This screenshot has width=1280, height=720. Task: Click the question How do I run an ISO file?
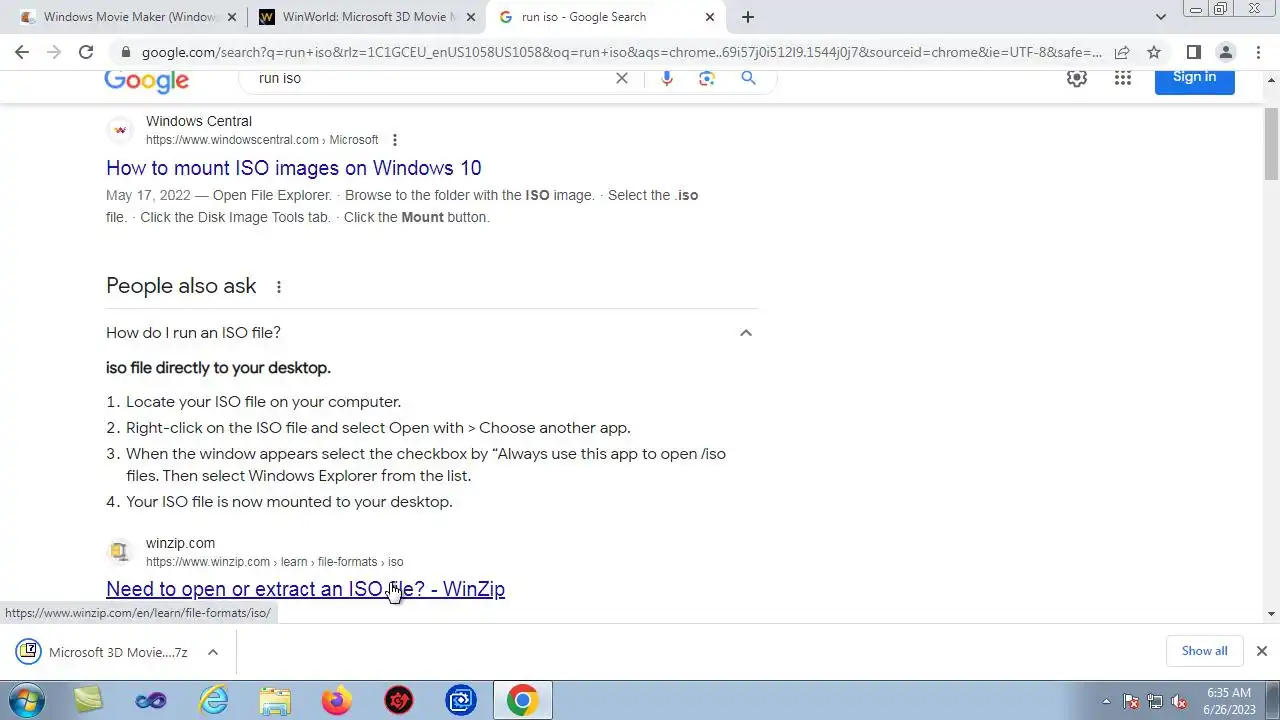(x=193, y=333)
